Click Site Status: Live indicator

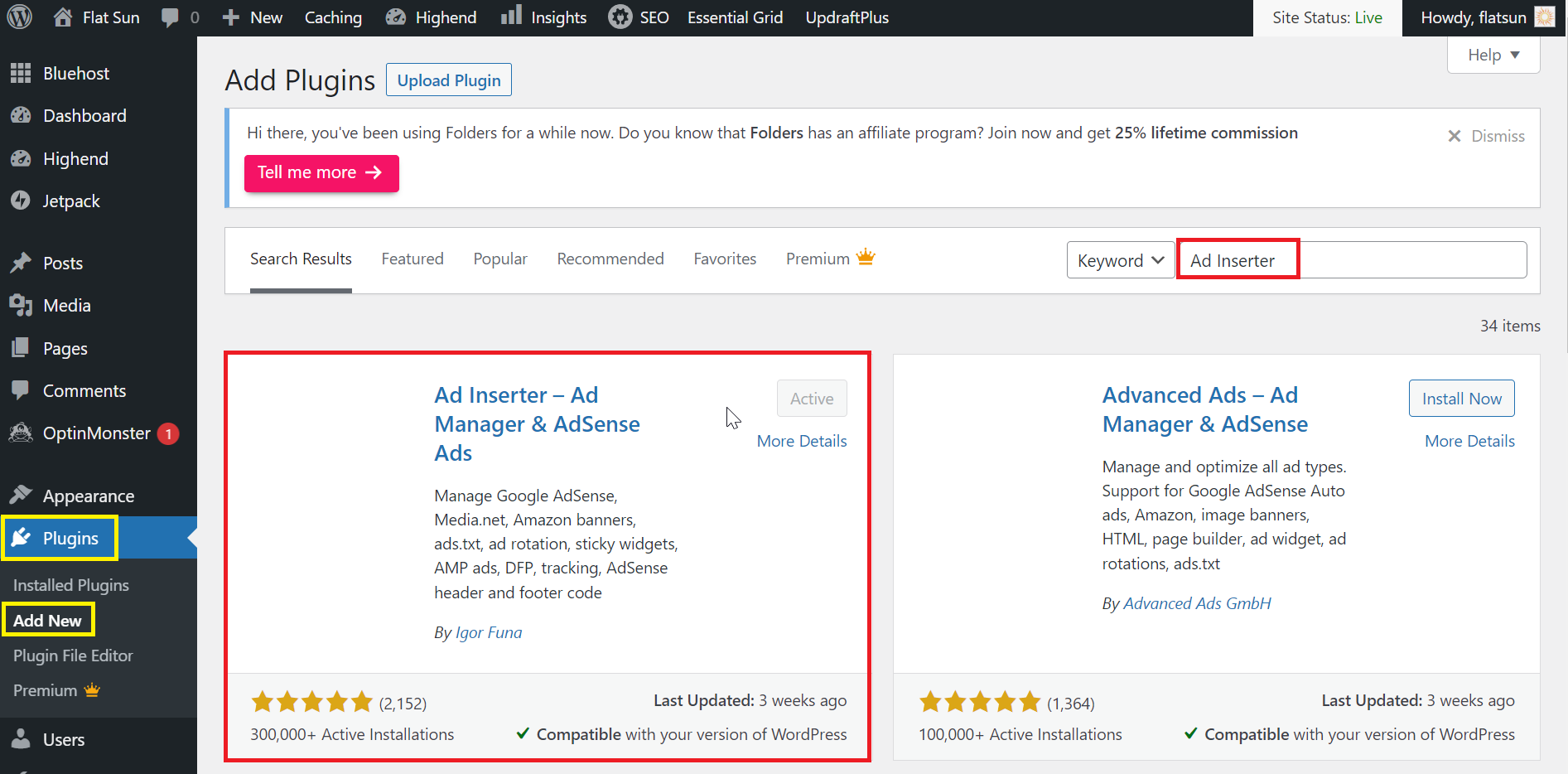1327,17
